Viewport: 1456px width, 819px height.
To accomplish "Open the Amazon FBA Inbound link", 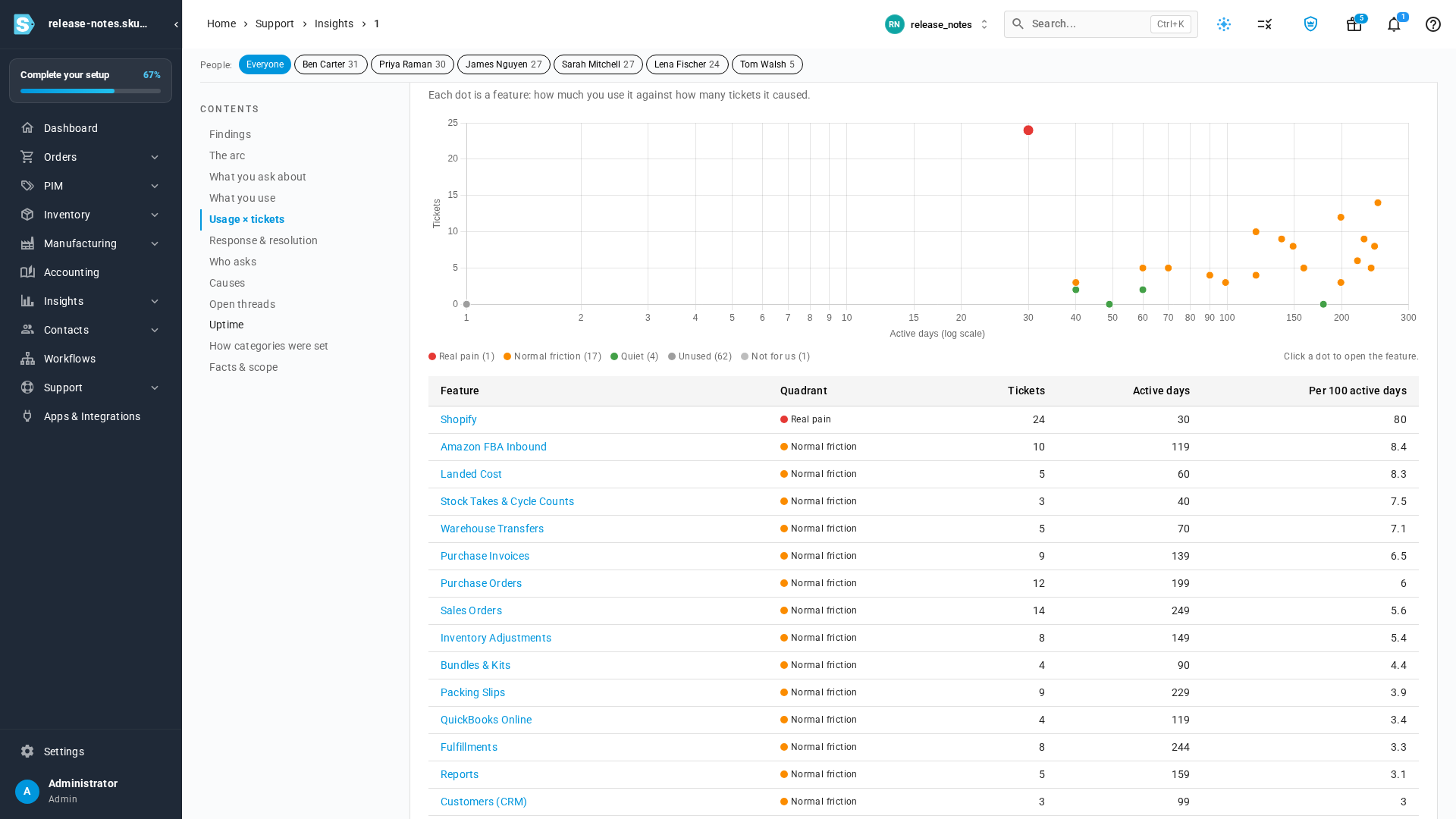I will (493, 447).
